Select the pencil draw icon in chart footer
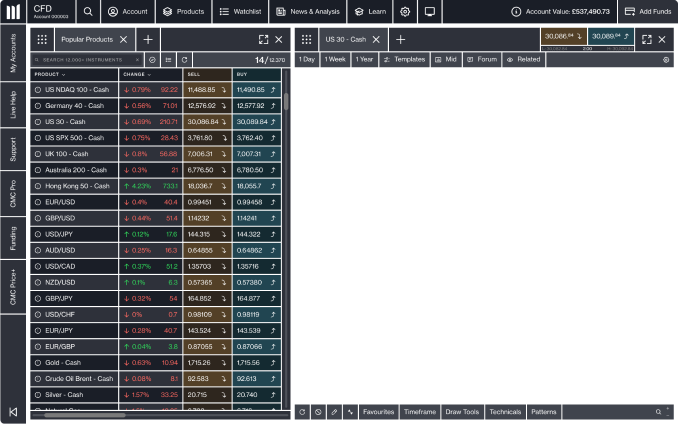Image resolution: width=678 pixels, height=424 pixels. point(334,412)
